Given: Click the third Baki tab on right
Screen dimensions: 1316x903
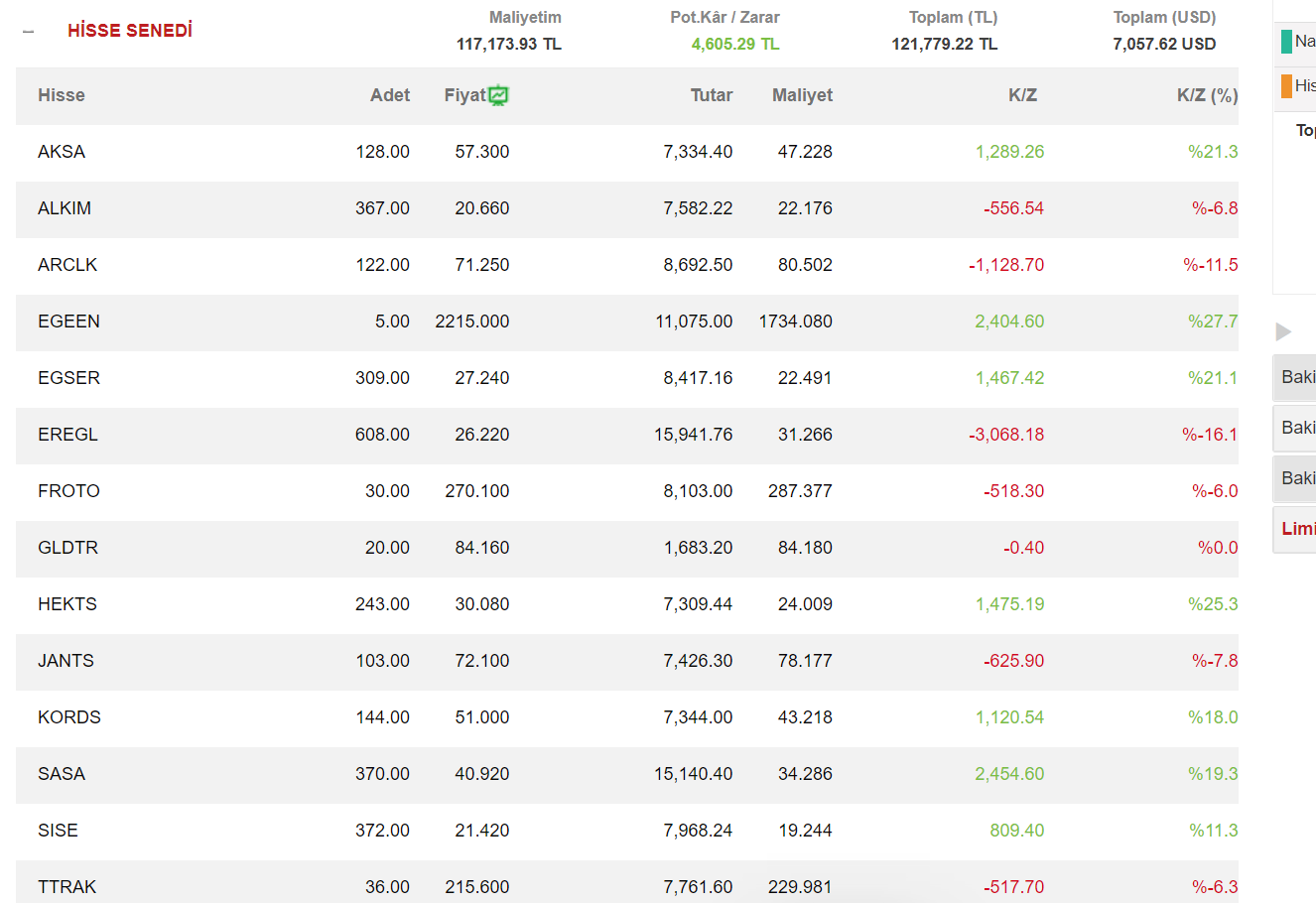Looking at the screenshot, I should (x=1295, y=478).
